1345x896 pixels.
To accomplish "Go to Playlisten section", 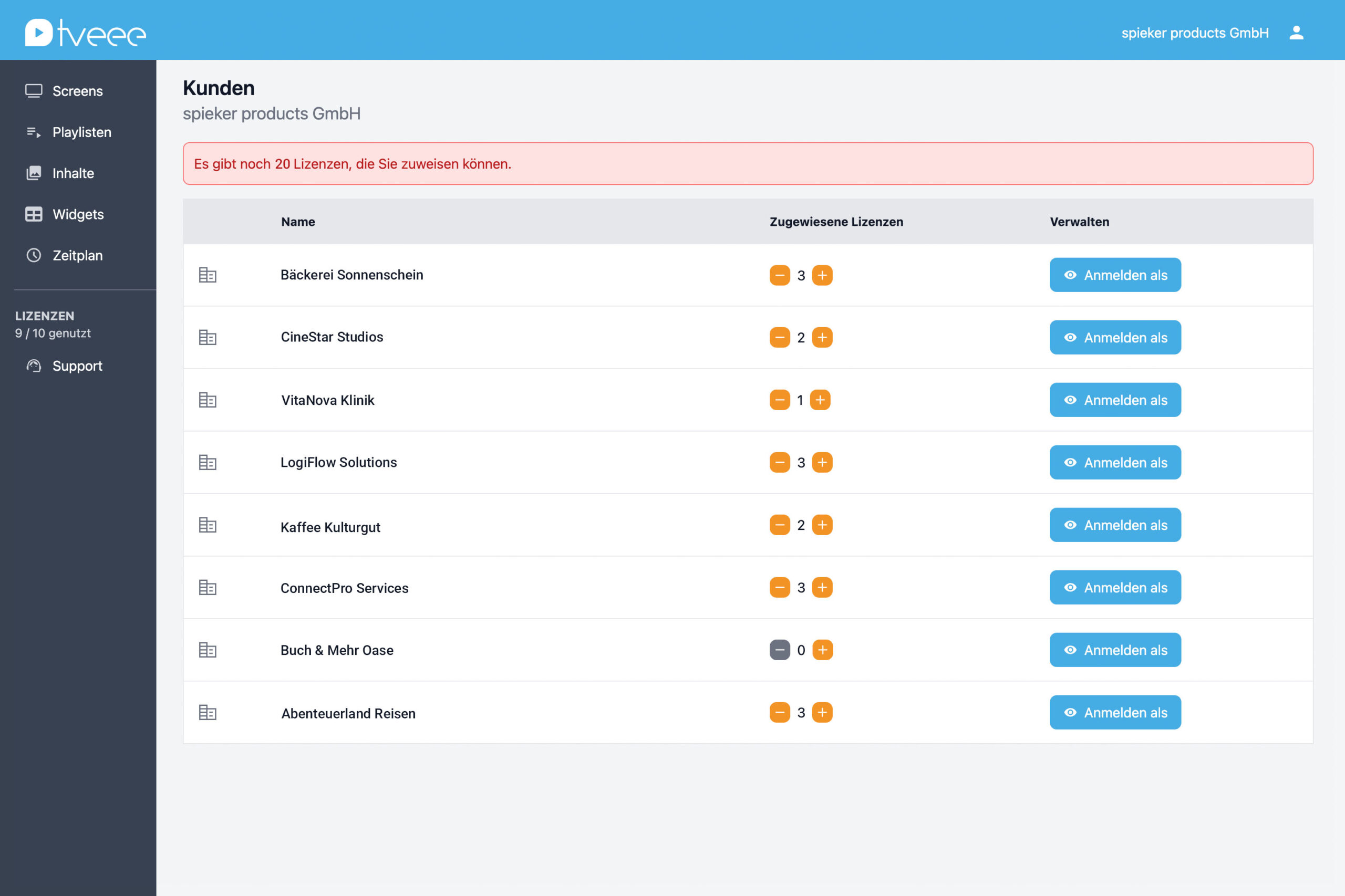I will (81, 132).
